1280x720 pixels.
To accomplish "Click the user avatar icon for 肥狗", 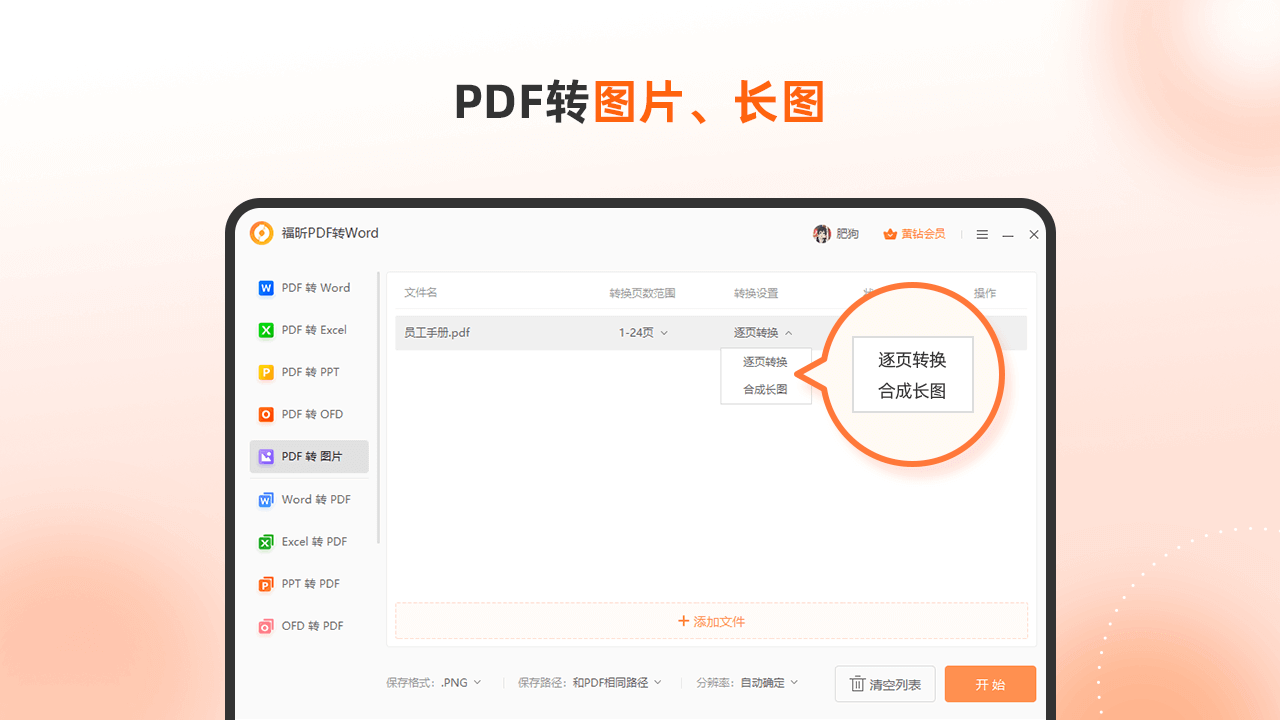I will point(822,234).
